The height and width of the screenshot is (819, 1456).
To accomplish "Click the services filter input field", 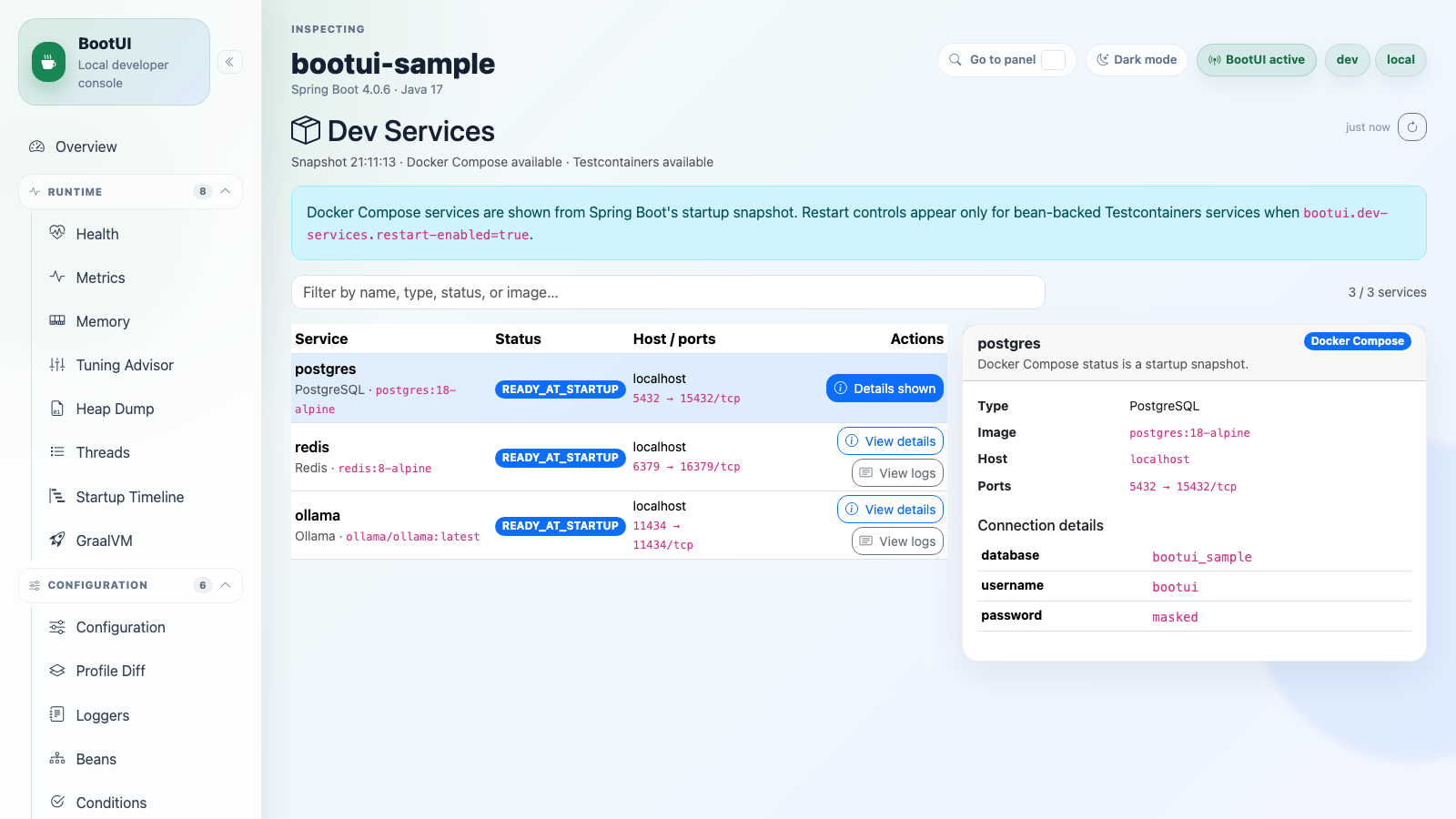I will click(668, 292).
